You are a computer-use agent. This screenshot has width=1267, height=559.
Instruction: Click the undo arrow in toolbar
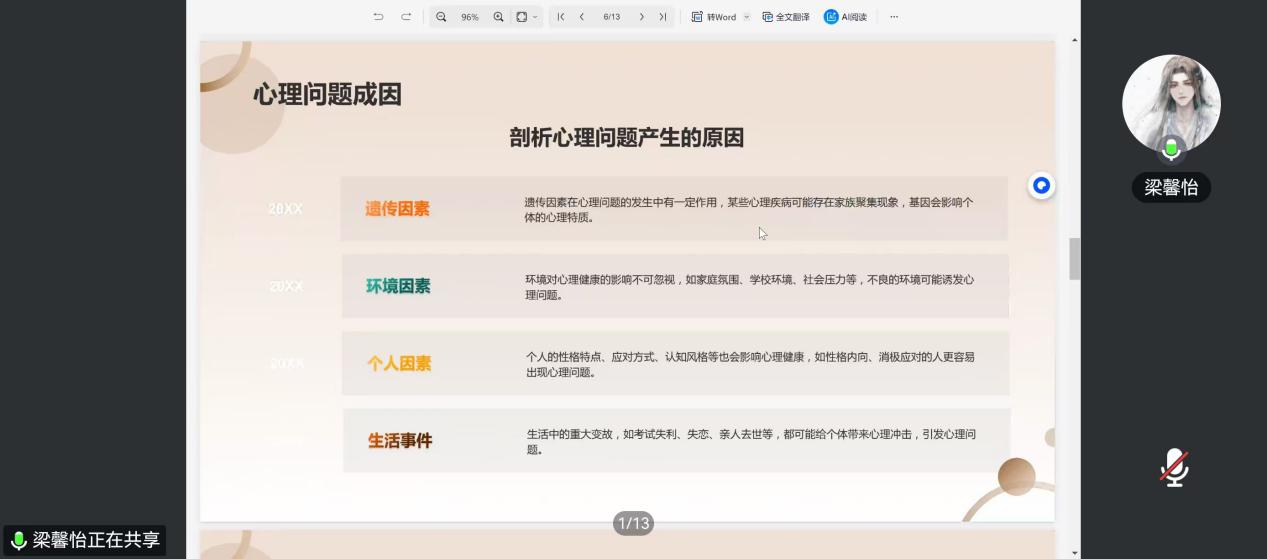click(x=378, y=17)
